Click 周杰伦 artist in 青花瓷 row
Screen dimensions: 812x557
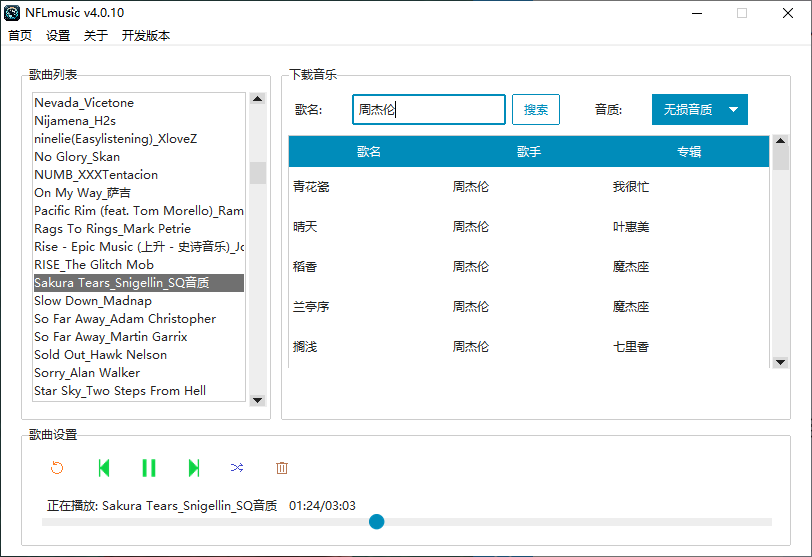coord(471,187)
